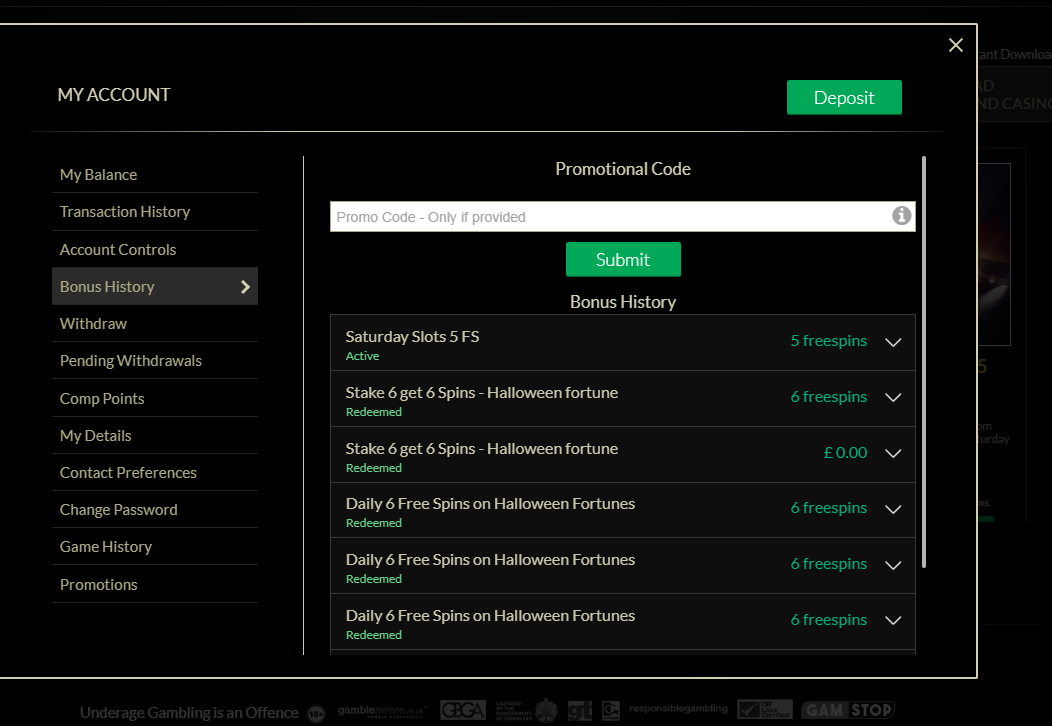Image resolution: width=1052 pixels, height=726 pixels.
Task: Open My Balance section
Action: (98, 175)
